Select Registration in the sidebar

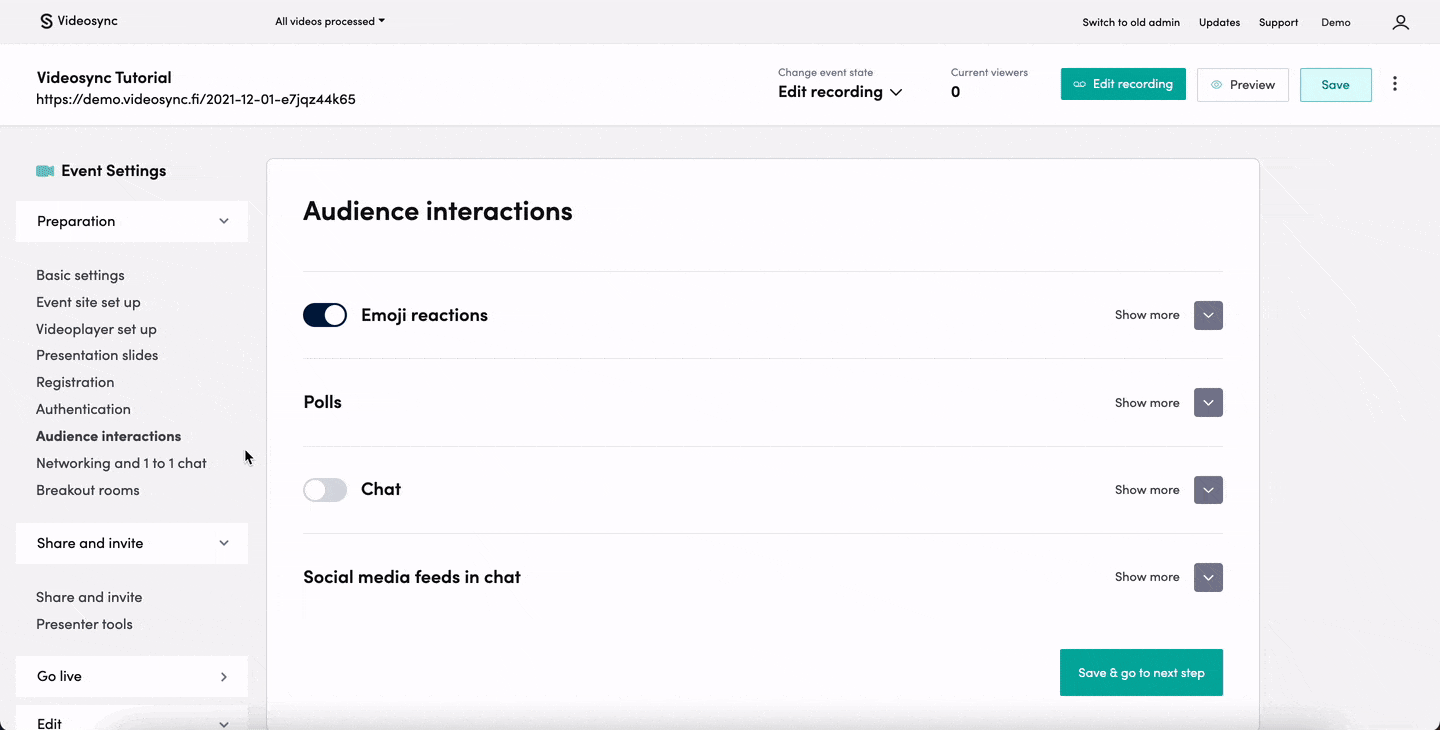coord(75,381)
